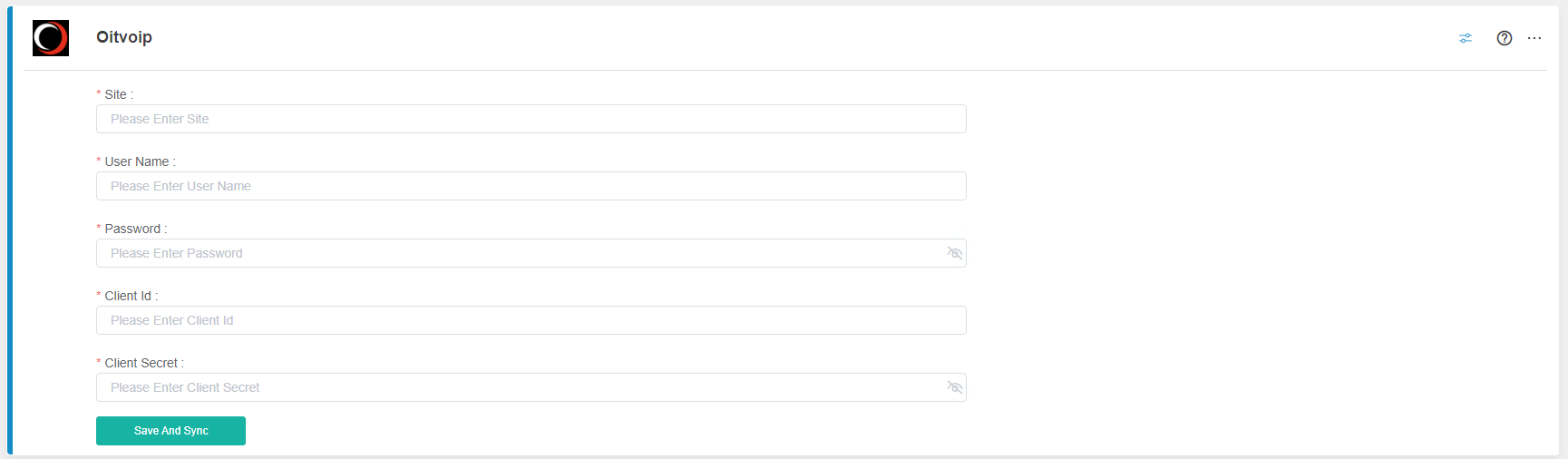Image resolution: width=1568 pixels, height=459 pixels.
Task: Click the red asterisk beside Site
Action: [x=99, y=93]
